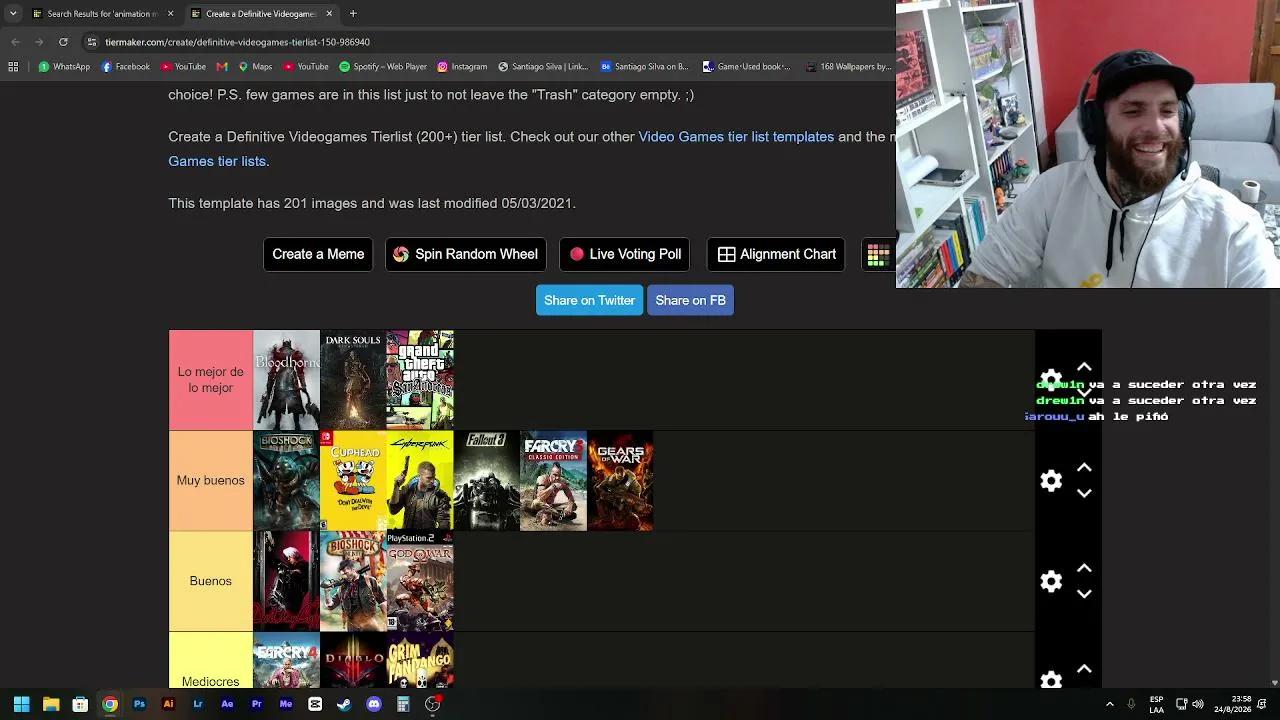The width and height of the screenshot is (1280, 720).
Task: Follow the 'Games tier lists' link
Action: tap(217, 161)
